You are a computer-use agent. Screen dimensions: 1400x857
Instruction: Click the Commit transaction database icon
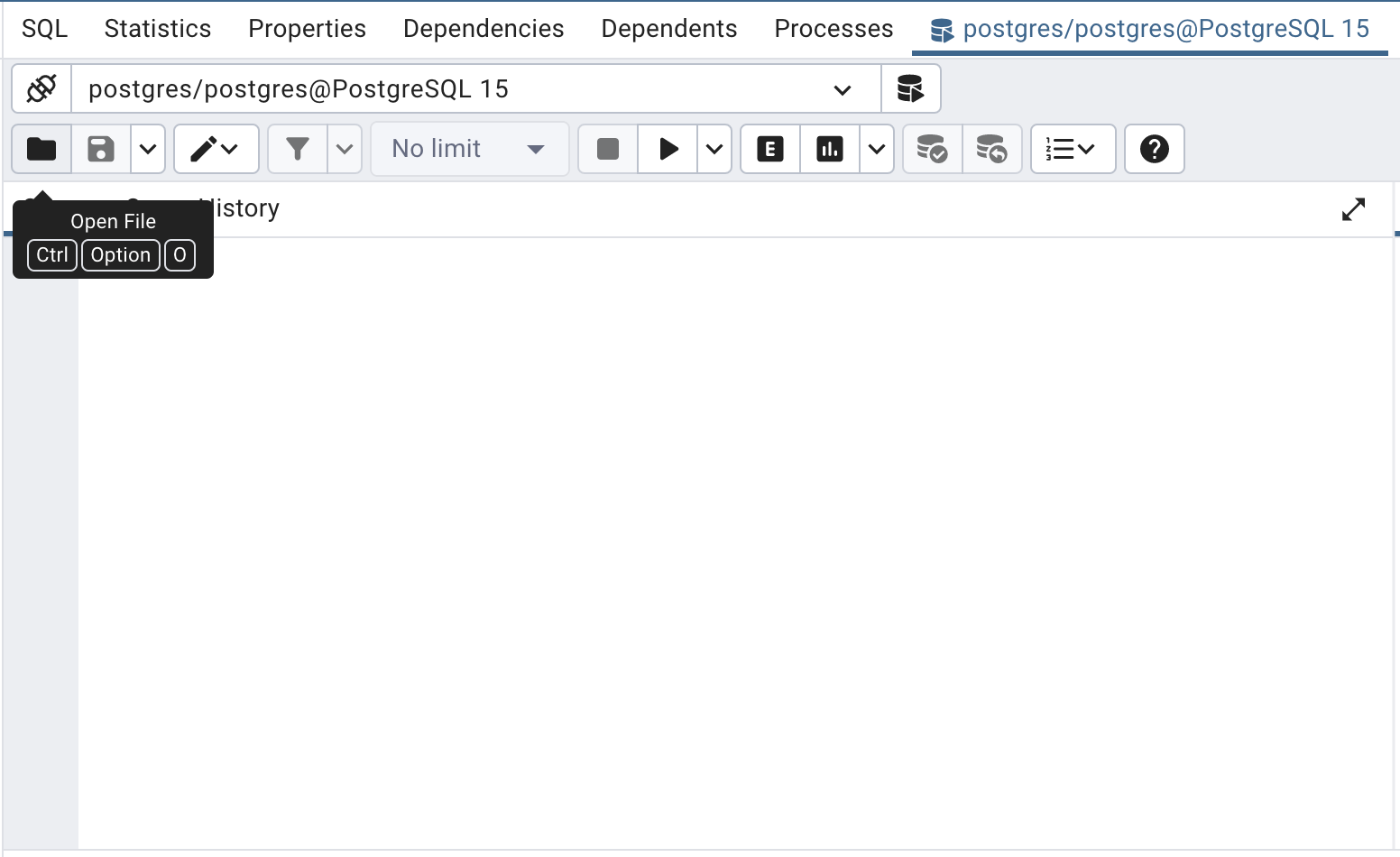coord(932,149)
